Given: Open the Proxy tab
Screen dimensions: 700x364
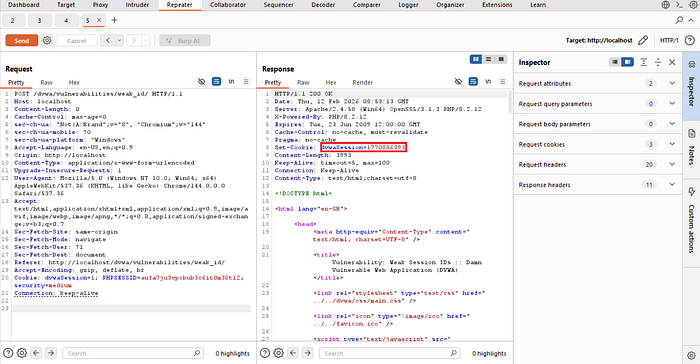Looking at the screenshot, I should coord(100,5).
